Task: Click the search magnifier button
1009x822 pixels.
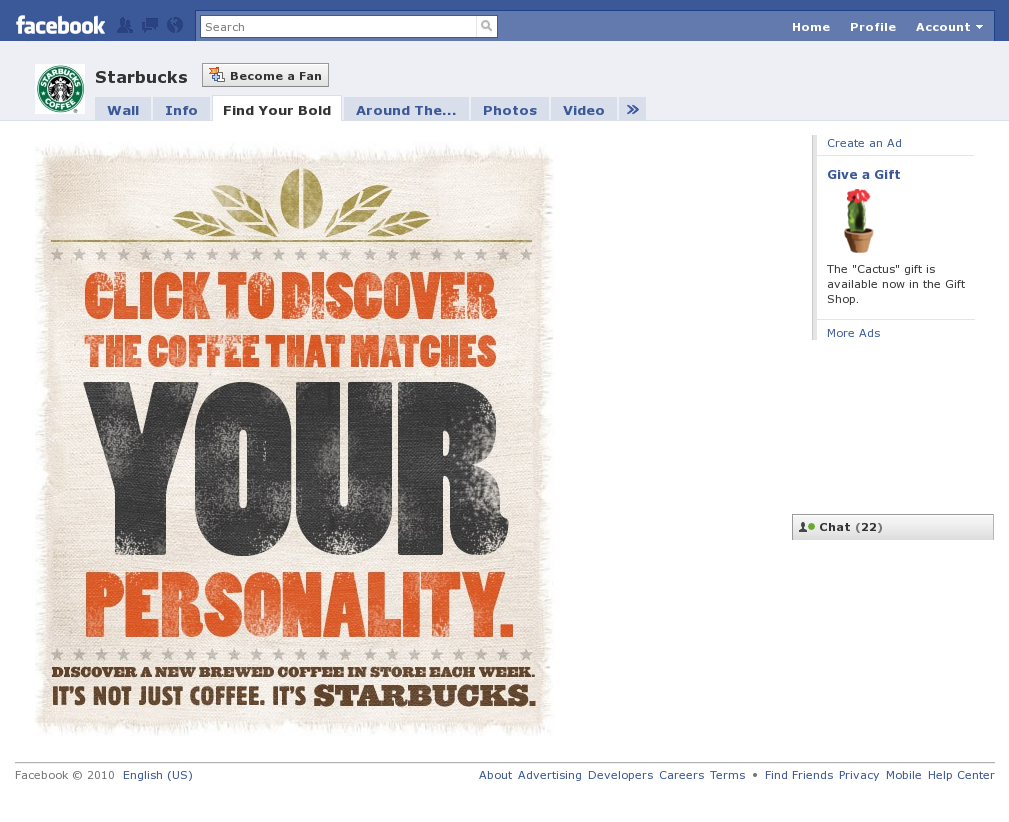Action: point(487,26)
